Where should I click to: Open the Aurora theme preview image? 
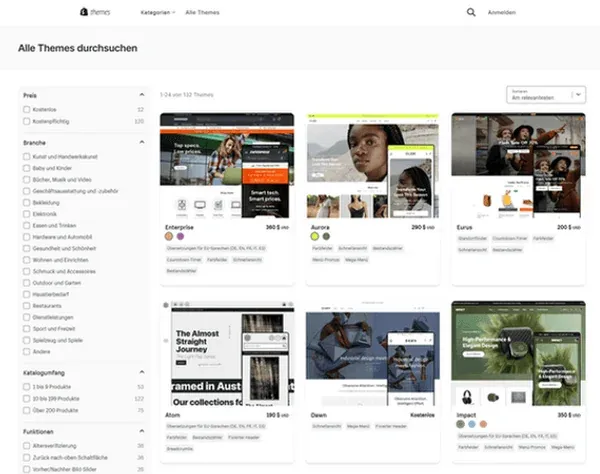(373, 165)
